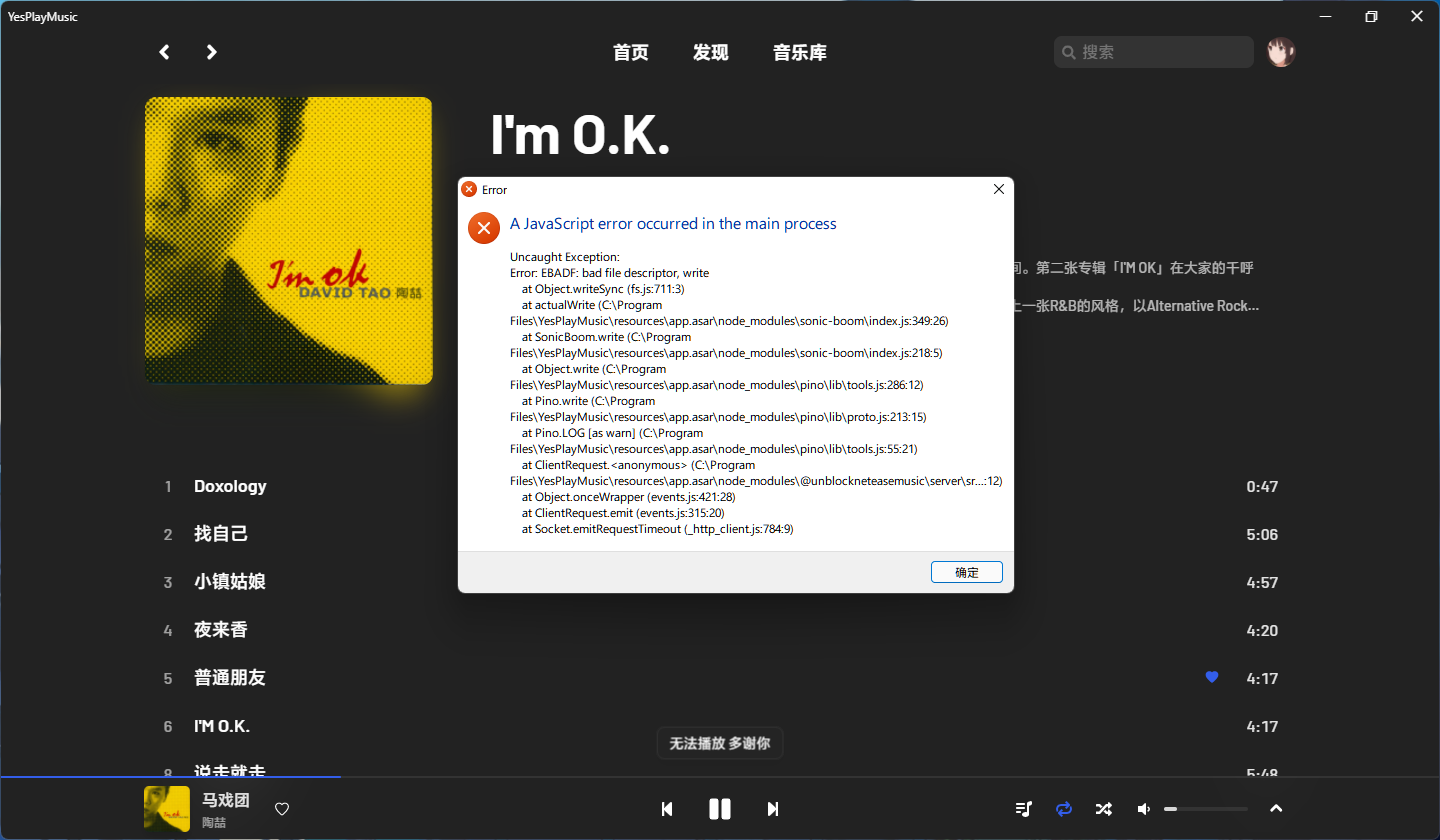Open the user profile avatar
Image resolution: width=1440 pixels, height=840 pixels.
pyautogui.click(x=1280, y=51)
